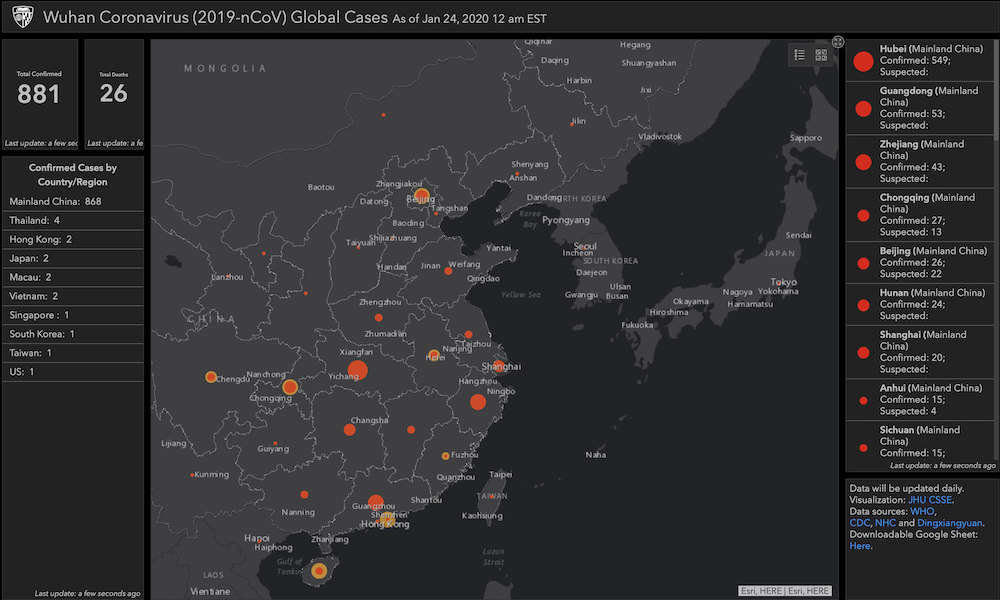This screenshot has height=600, width=1000.
Task: Click the Total Confirmed 881 counter
Action: click(40, 94)
